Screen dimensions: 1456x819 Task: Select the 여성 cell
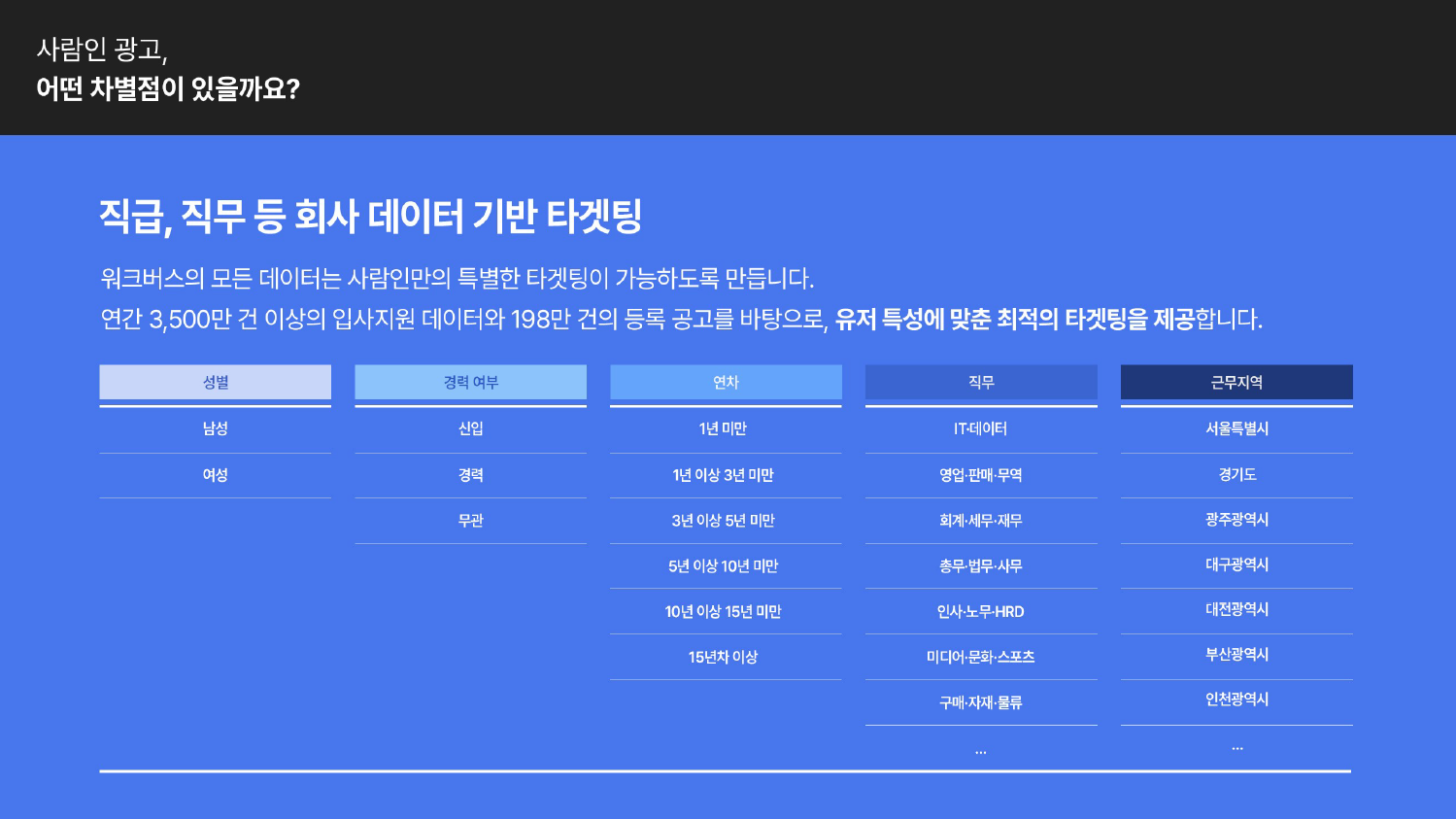click(215, 475)
